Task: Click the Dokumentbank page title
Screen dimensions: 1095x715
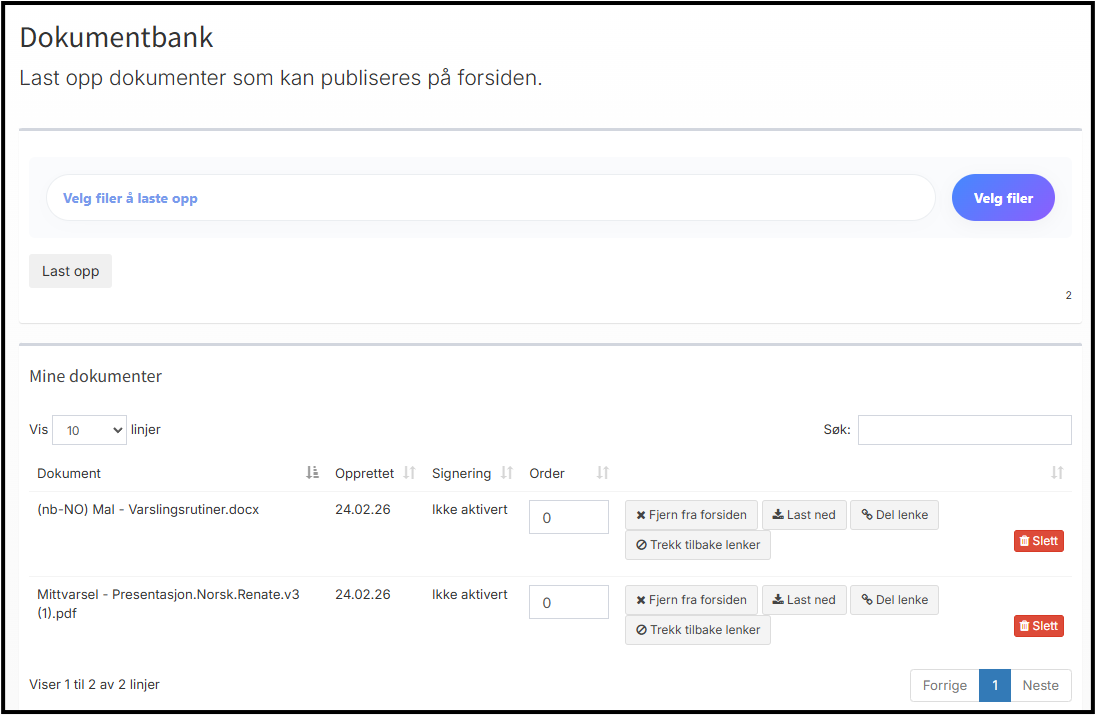Action: coord(117,37)
